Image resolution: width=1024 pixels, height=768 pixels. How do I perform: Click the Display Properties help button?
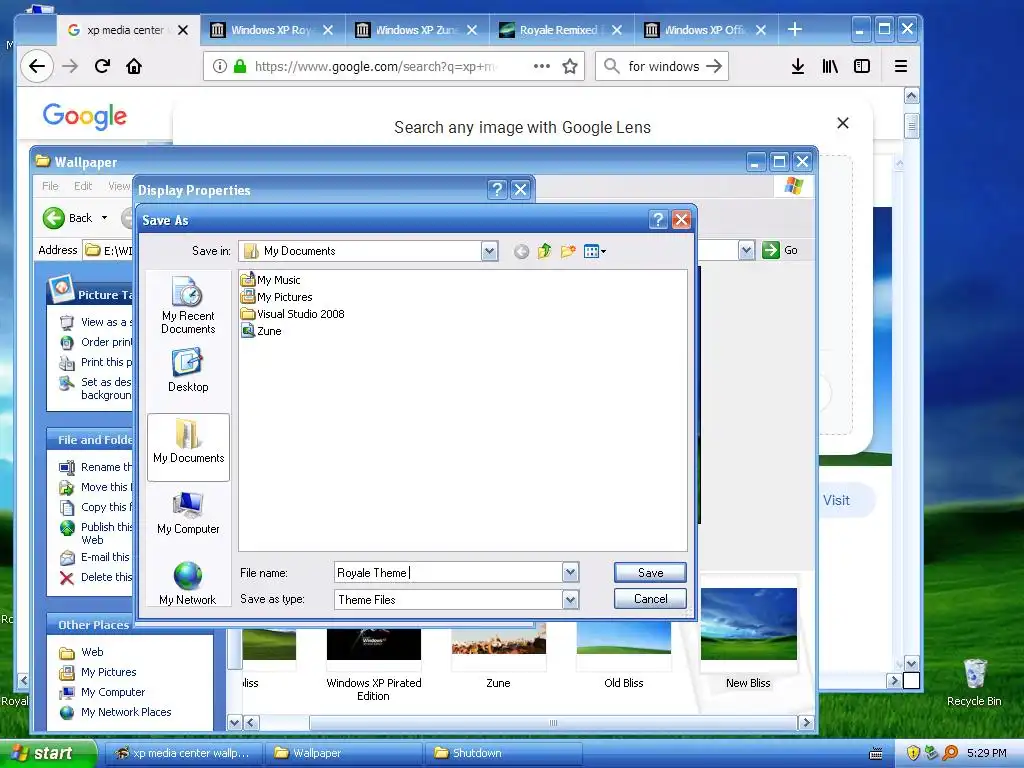[497, 190]
